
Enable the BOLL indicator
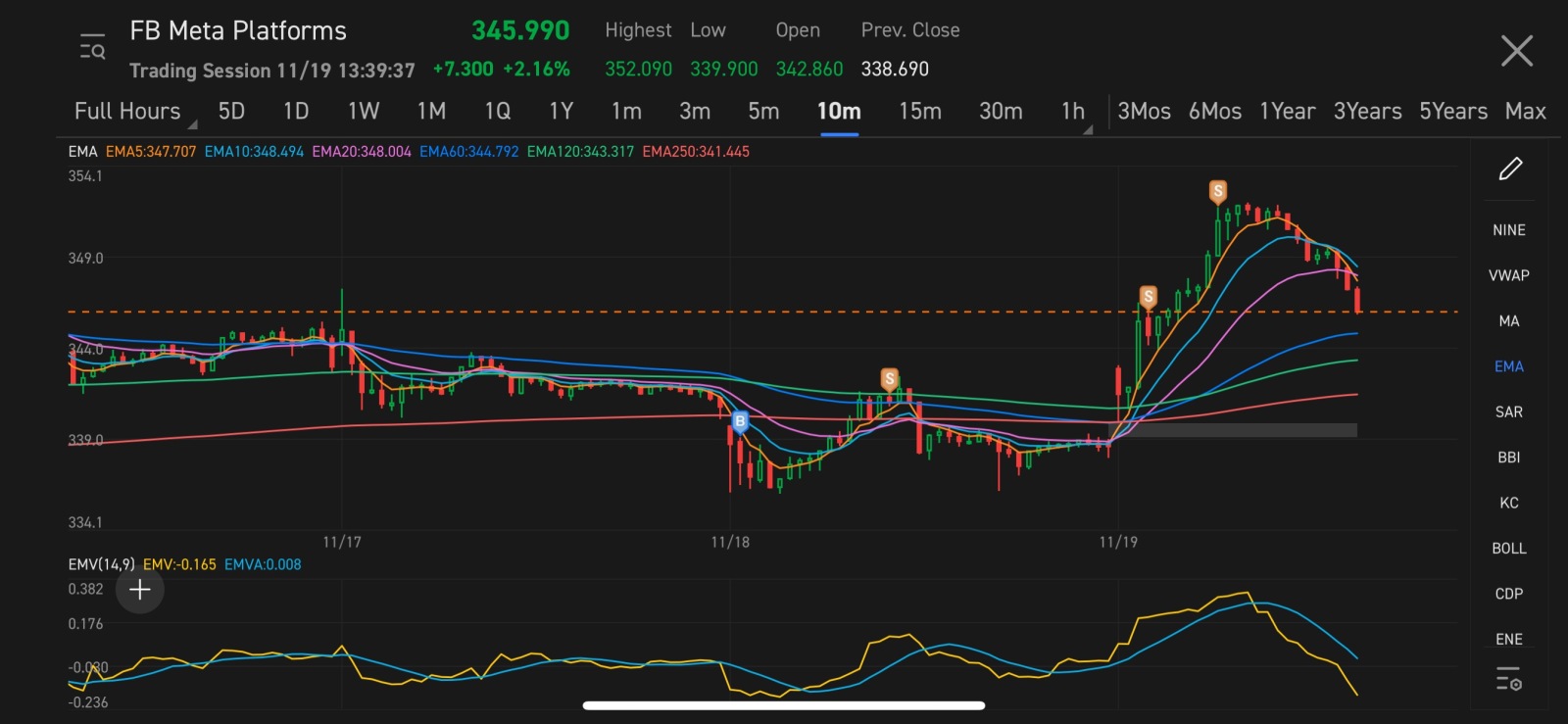pos(1509,549)
